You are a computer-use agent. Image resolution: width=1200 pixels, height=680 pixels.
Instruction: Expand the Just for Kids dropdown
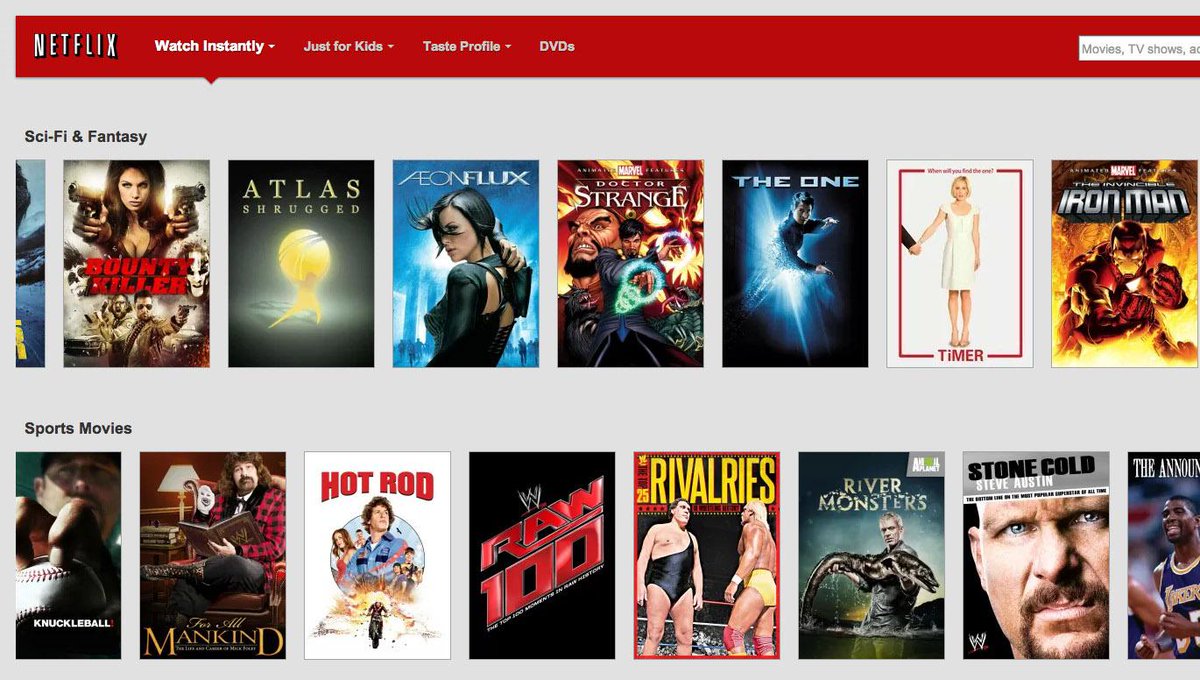(x=349, y=46)
